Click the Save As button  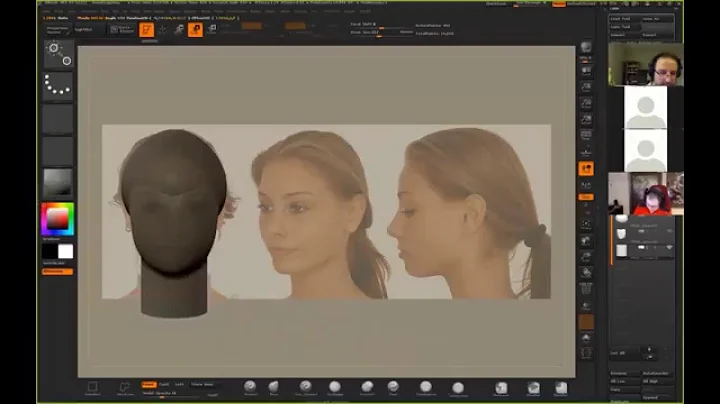[658, 18]
